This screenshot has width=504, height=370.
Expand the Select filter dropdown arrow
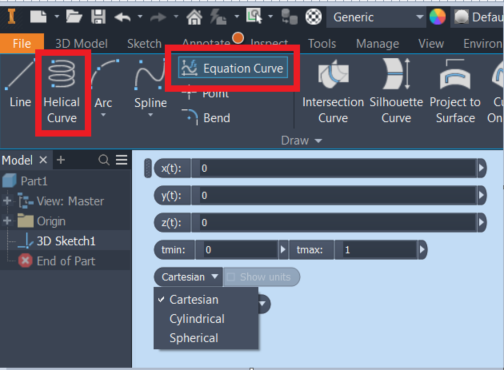[x=270, y=16]
